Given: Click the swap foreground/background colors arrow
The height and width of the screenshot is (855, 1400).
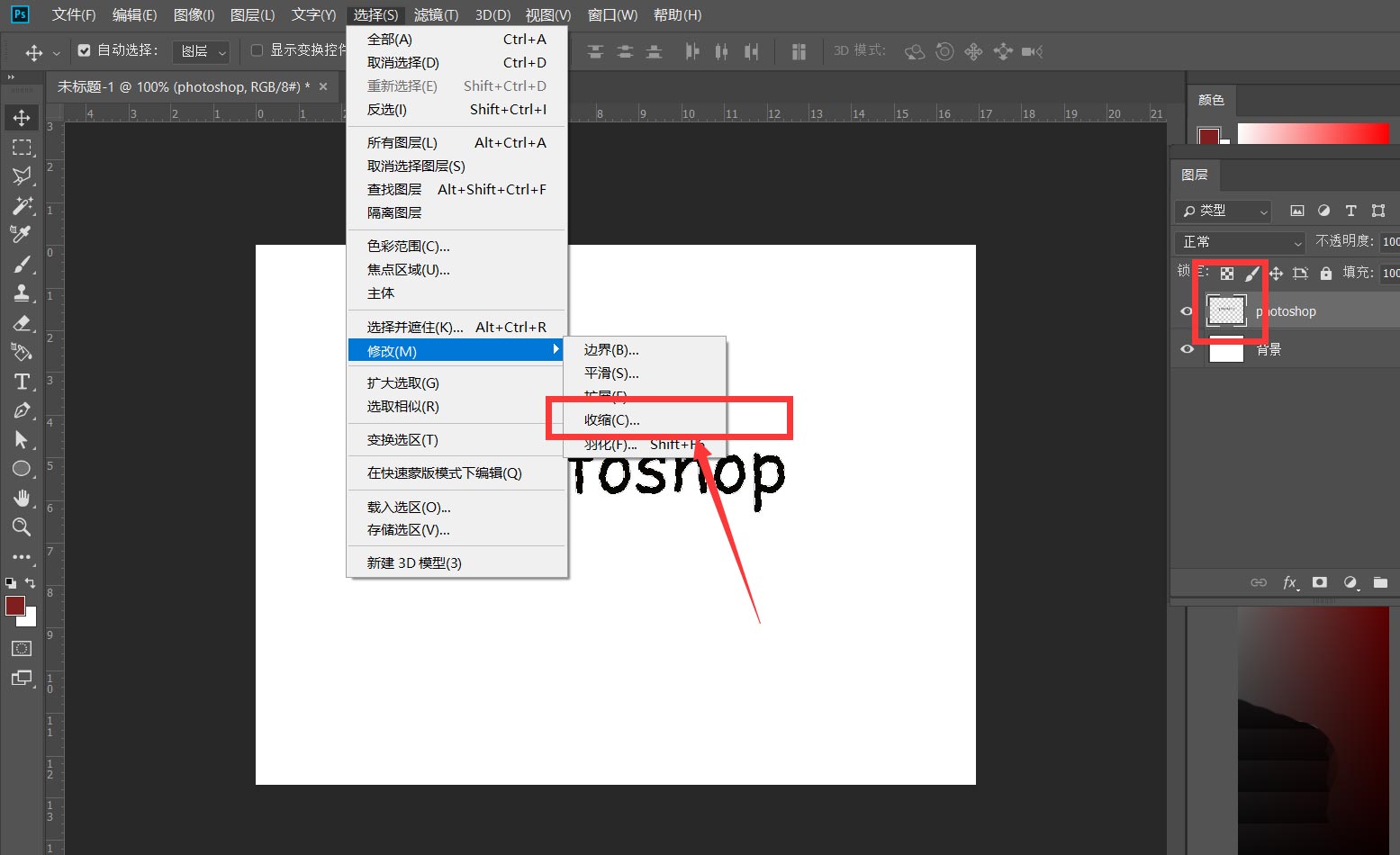Looking at the screenshot, I should click(31, 582).
